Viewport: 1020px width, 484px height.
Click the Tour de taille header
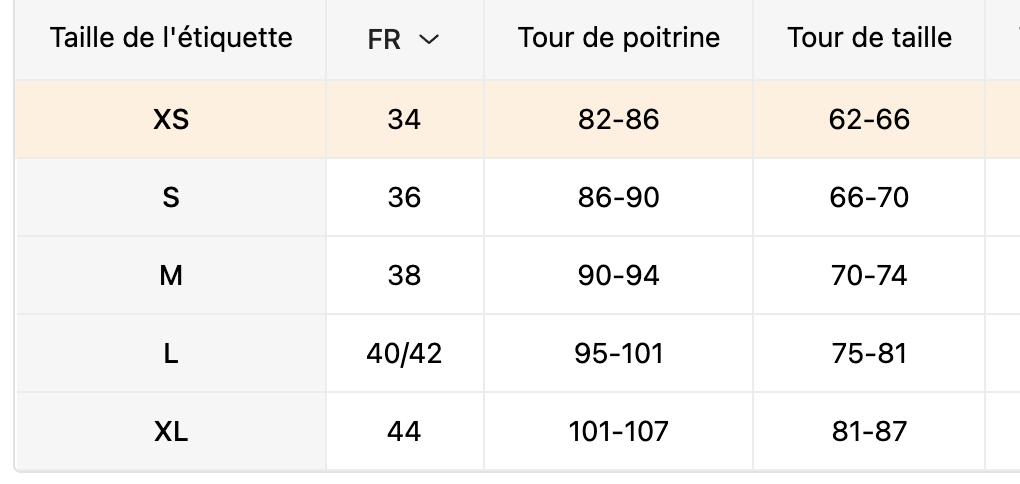[869, 38]
